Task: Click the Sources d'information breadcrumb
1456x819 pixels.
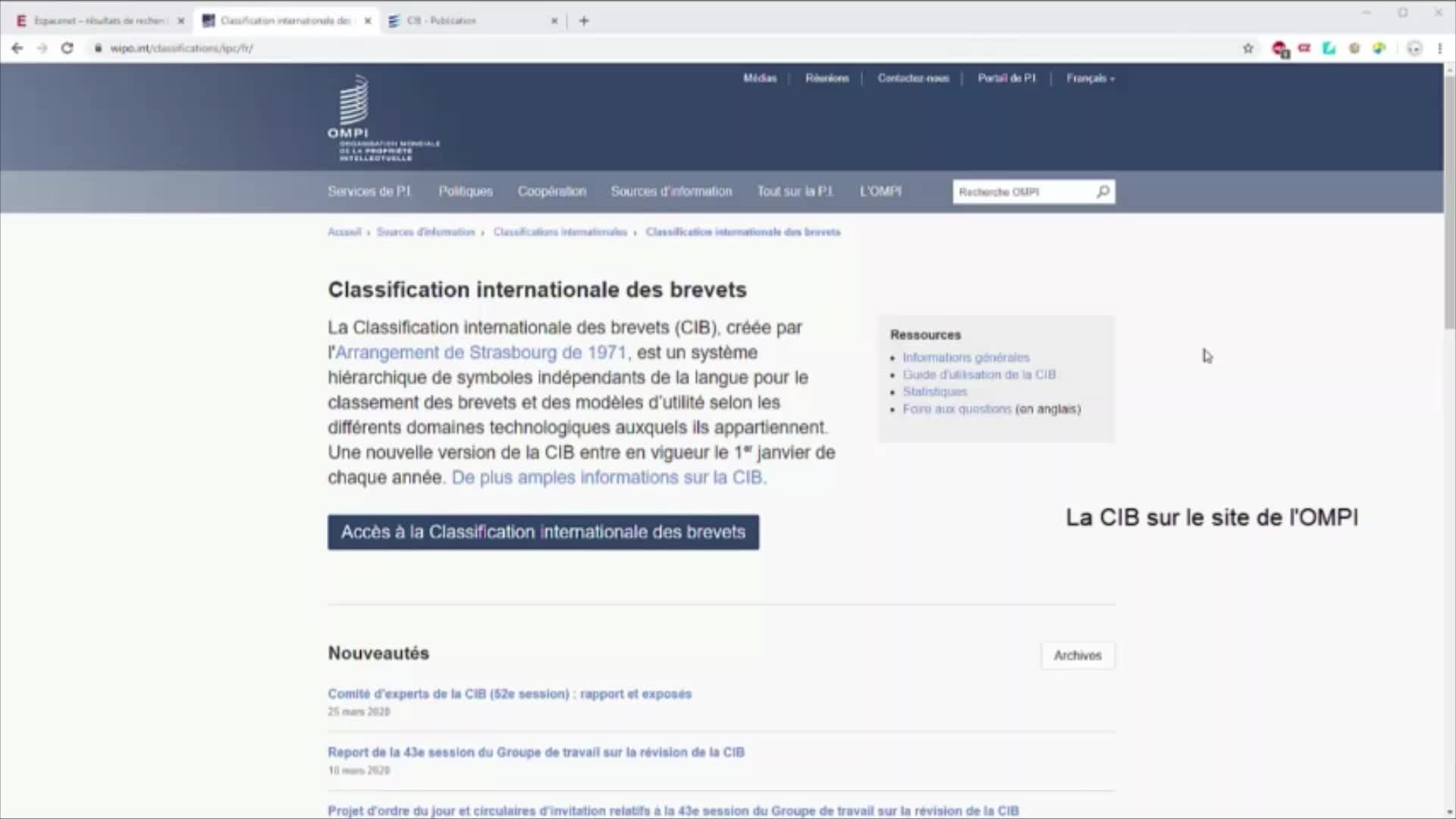Action: pyautogui.click(x=425, y=232)
